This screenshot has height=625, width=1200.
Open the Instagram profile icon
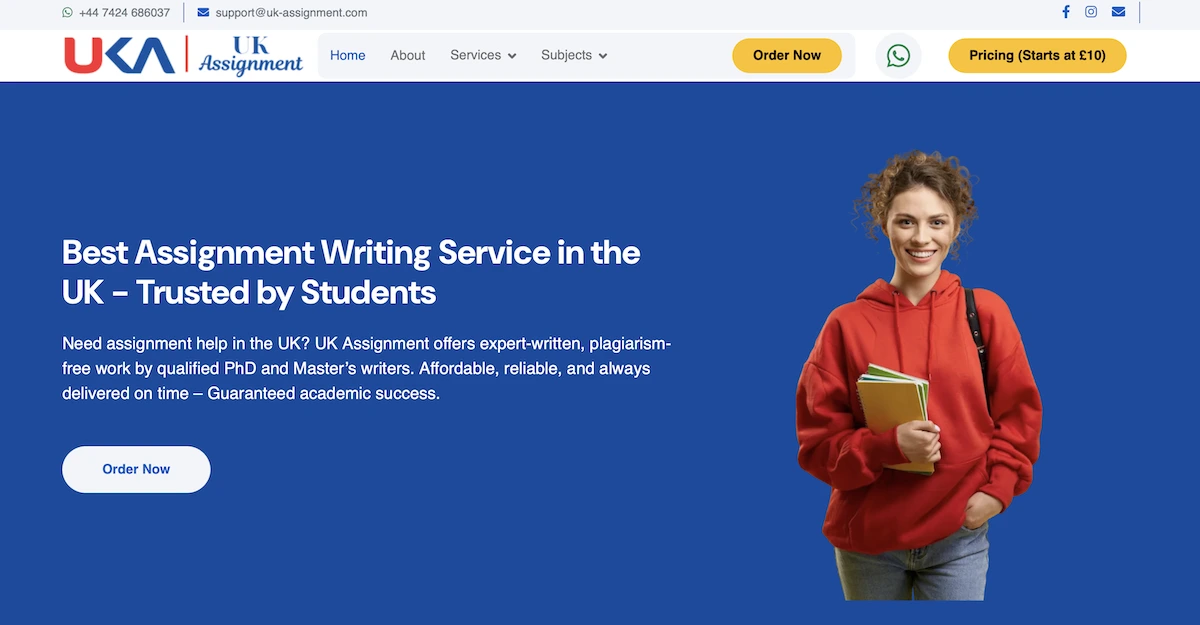pos(1091,12)
